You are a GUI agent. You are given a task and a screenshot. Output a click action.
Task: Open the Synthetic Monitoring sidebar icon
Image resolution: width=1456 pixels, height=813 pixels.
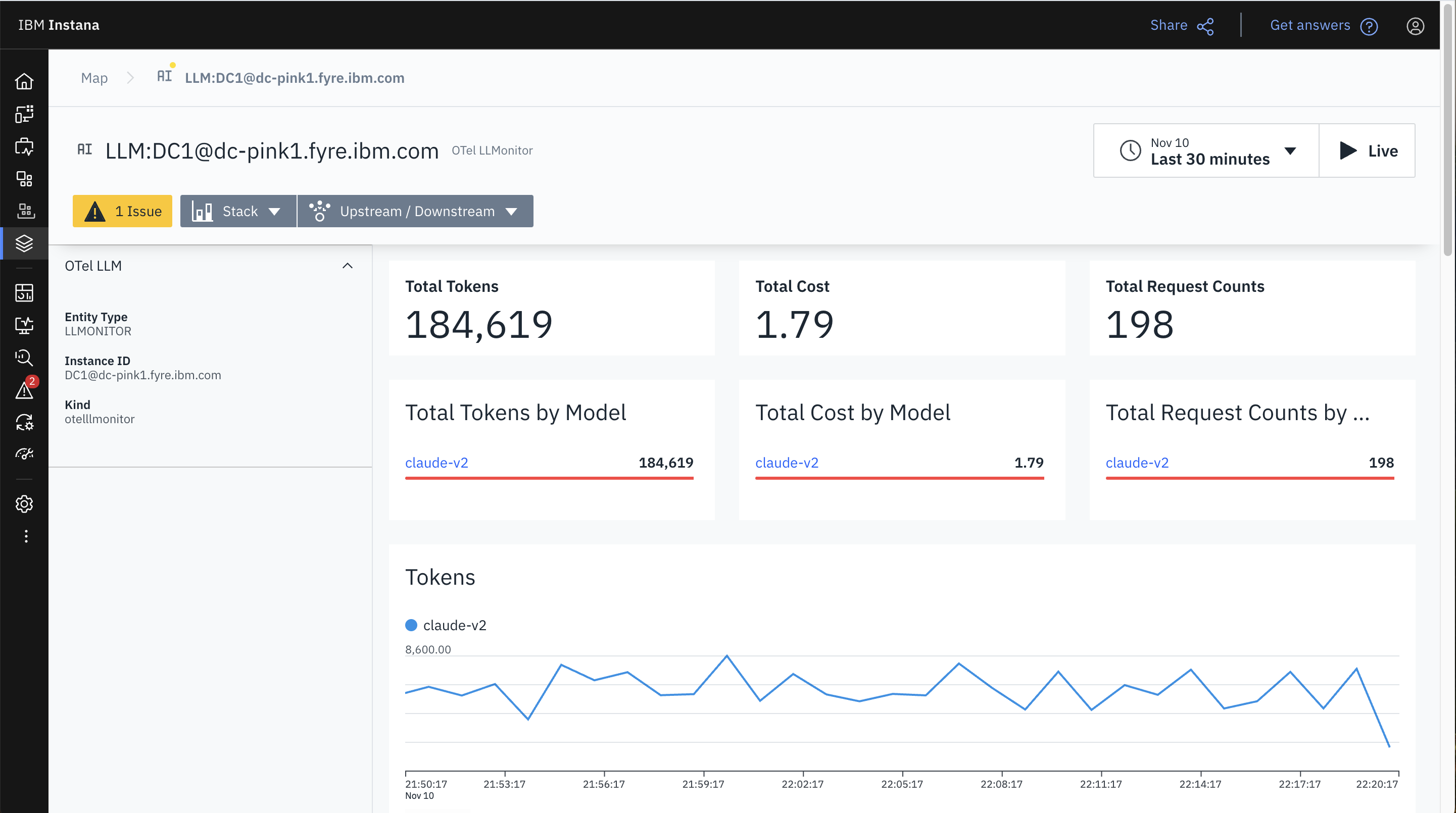(25, 325)
